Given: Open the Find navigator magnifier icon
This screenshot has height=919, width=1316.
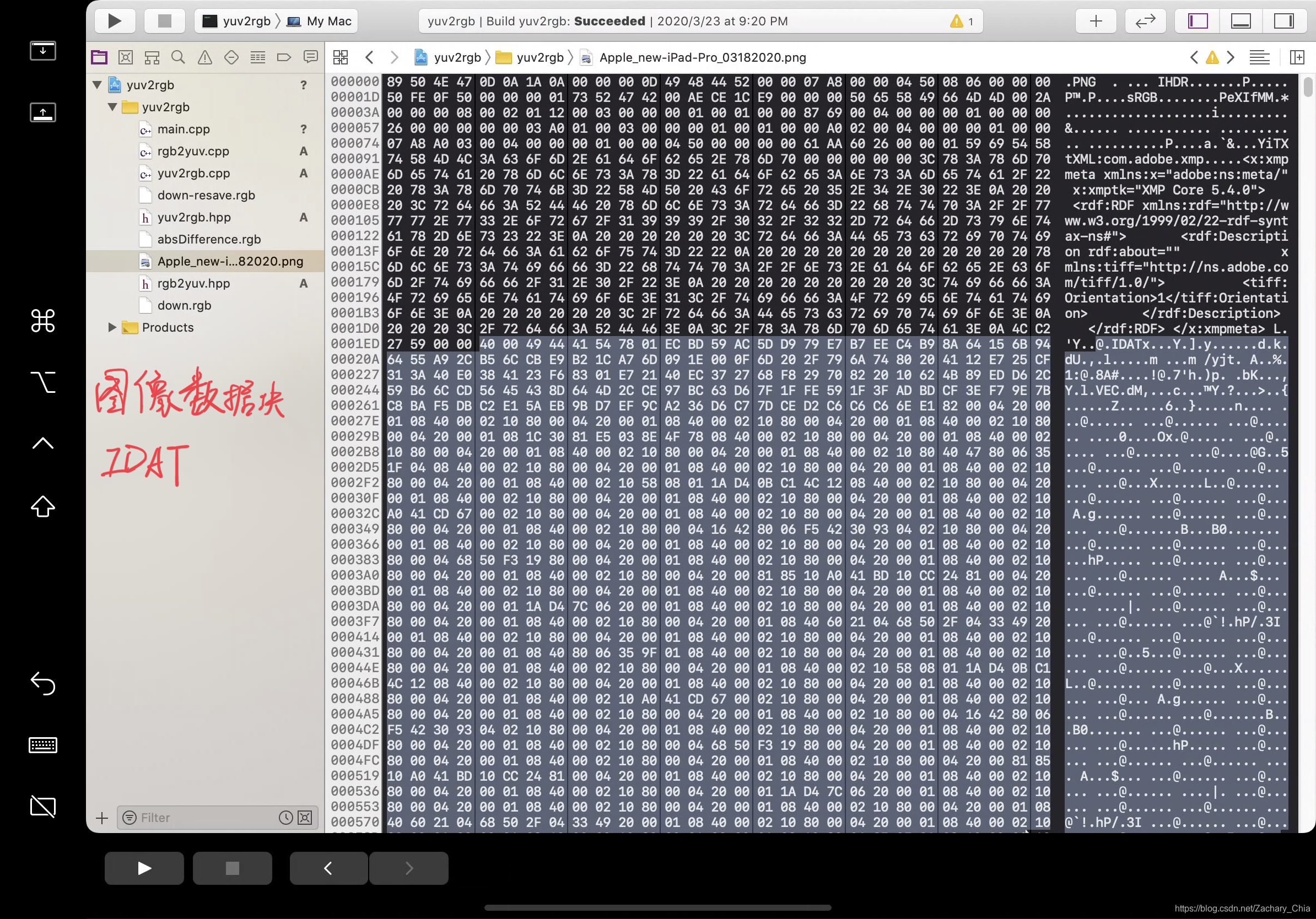Looking at the screenshot, I should [178, 57].
